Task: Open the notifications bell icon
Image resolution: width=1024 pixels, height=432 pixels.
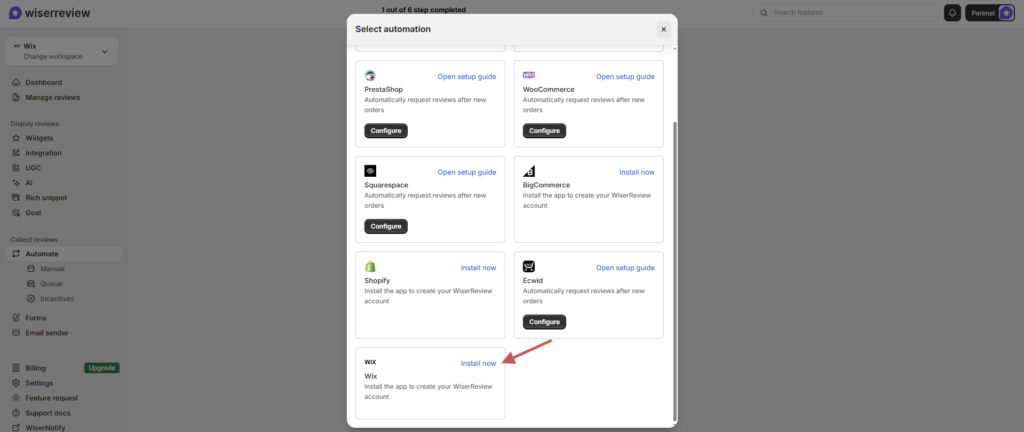Action: pyautogui.click(x=952, y=13)
